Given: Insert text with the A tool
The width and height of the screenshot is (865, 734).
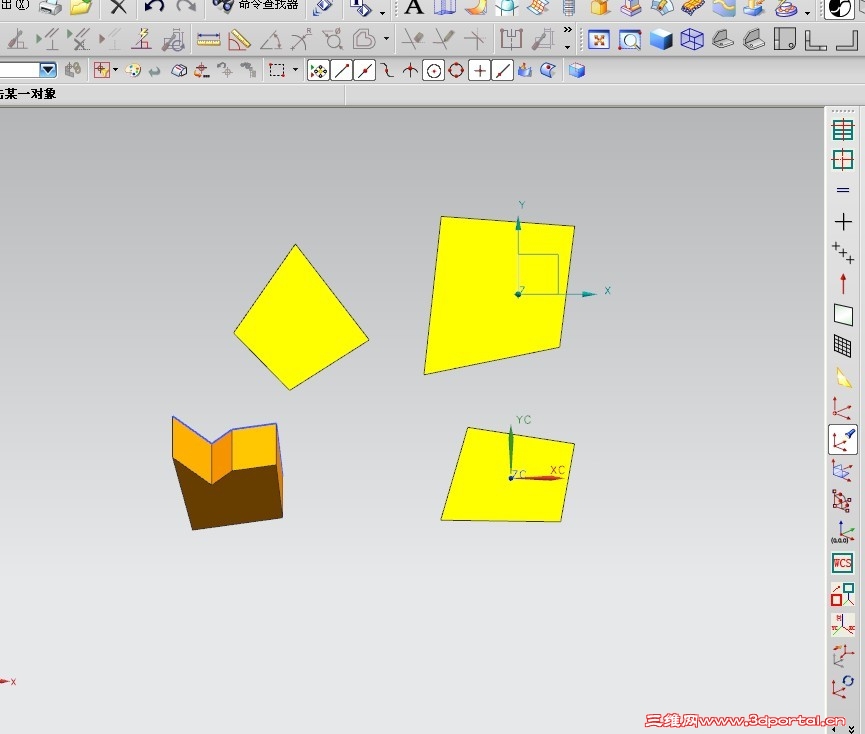Looking at the screenshot, I should [414, 7].
